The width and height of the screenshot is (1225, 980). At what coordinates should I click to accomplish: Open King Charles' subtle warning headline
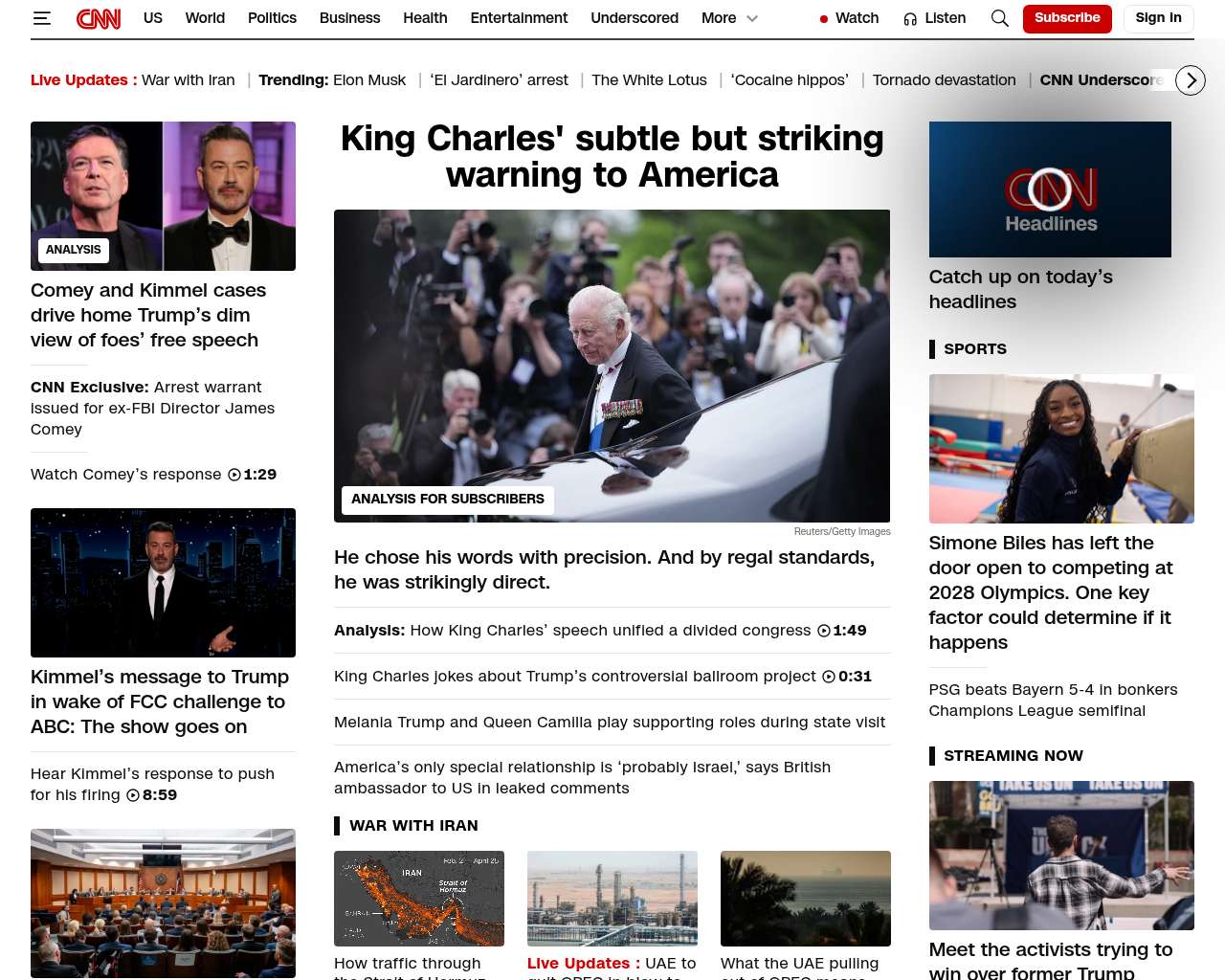tap(612, 157)
